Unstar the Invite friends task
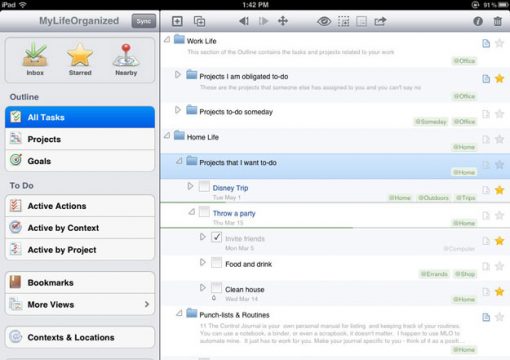Screen dimensions: 510x360 click(499, 241)
